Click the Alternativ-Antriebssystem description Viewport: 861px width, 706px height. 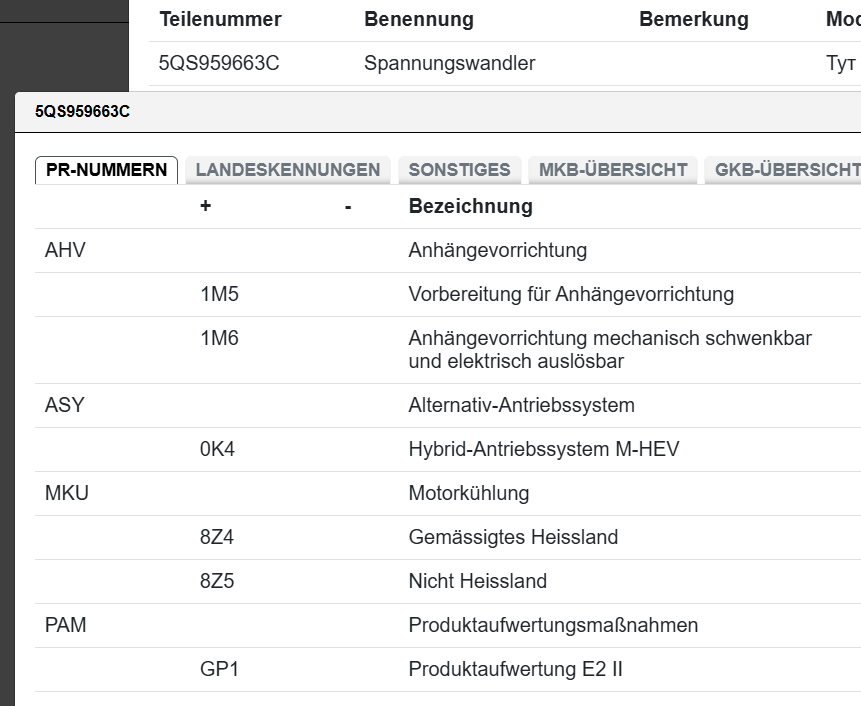pyautogui.click(x=522, y=405)
